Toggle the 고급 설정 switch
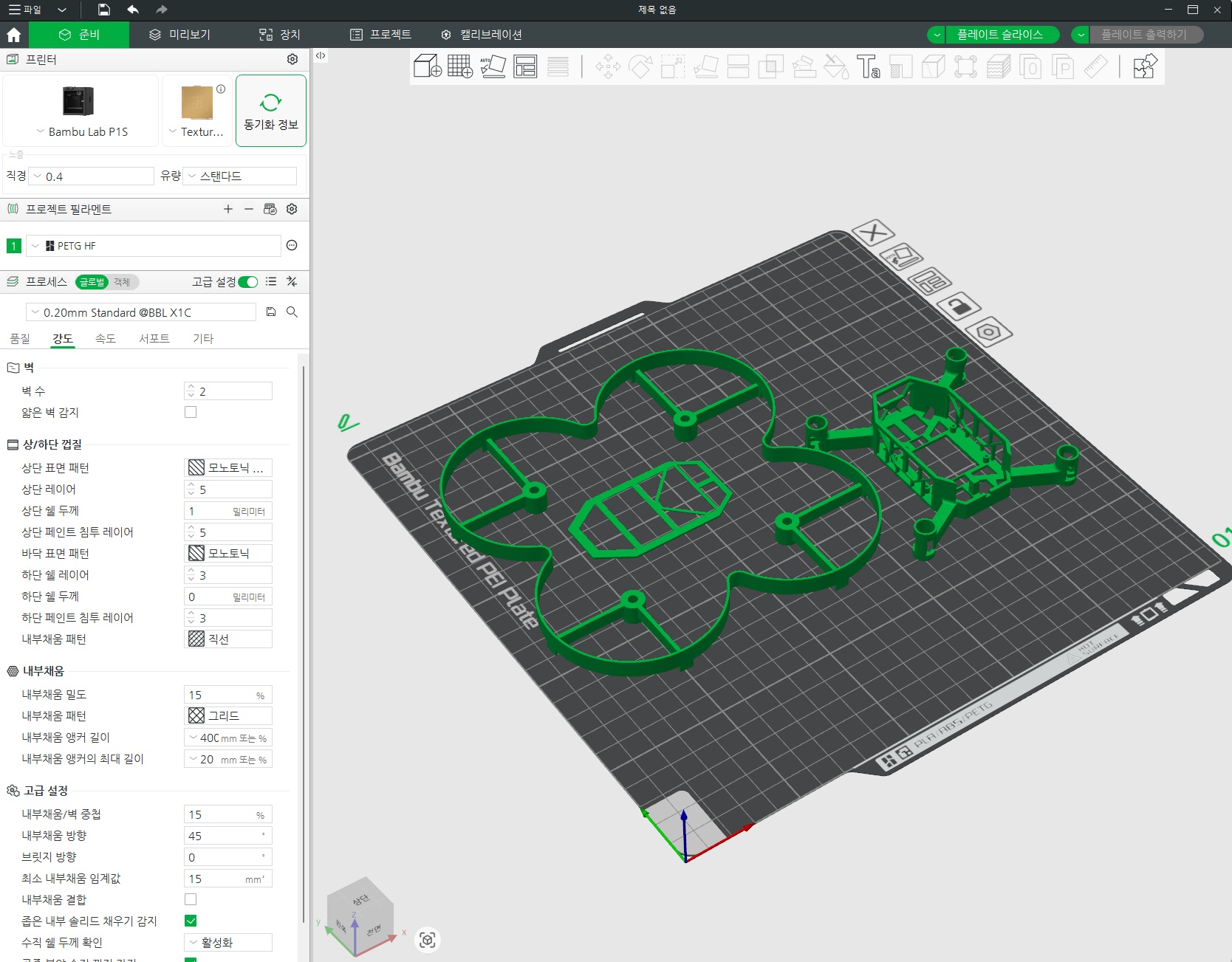The image size is (1232, 962). 248,281
